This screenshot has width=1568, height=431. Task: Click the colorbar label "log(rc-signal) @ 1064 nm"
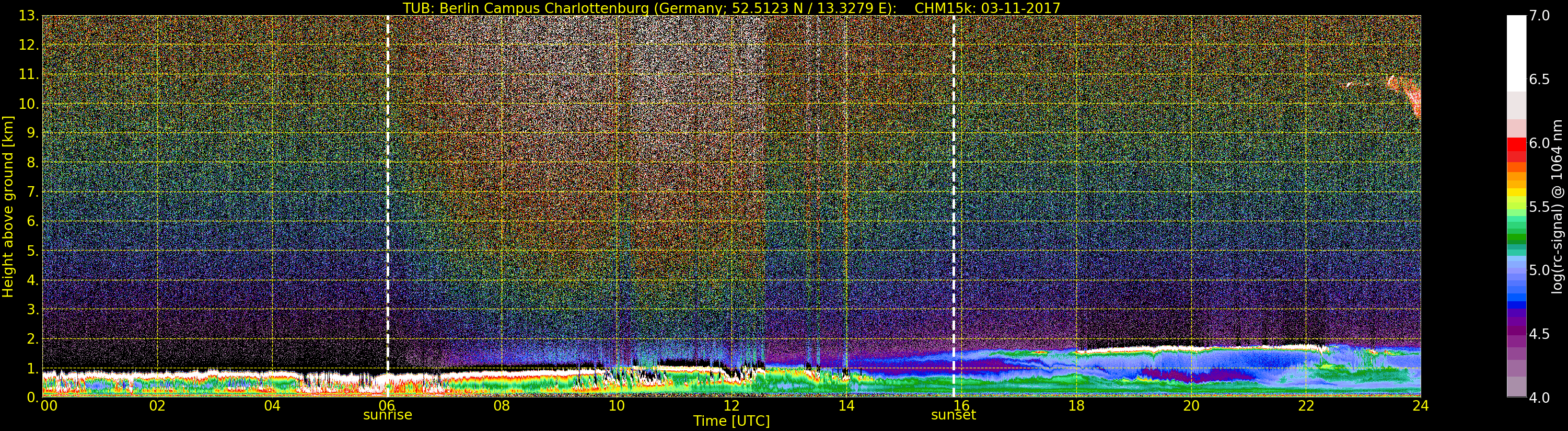(x=1557, y=207)
